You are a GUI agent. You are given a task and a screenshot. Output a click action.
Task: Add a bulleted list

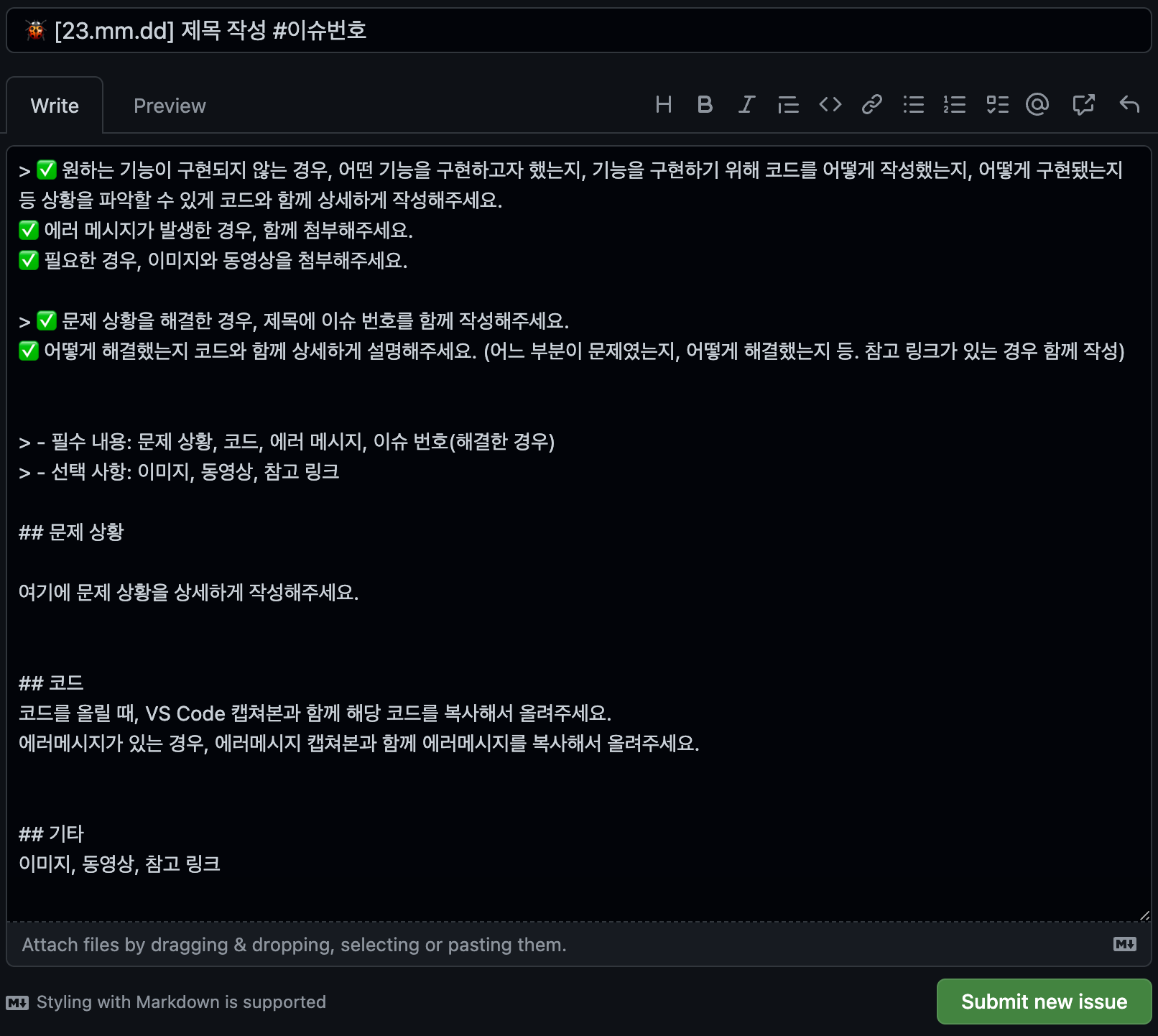pyautogui.click(x=914, y=105)
